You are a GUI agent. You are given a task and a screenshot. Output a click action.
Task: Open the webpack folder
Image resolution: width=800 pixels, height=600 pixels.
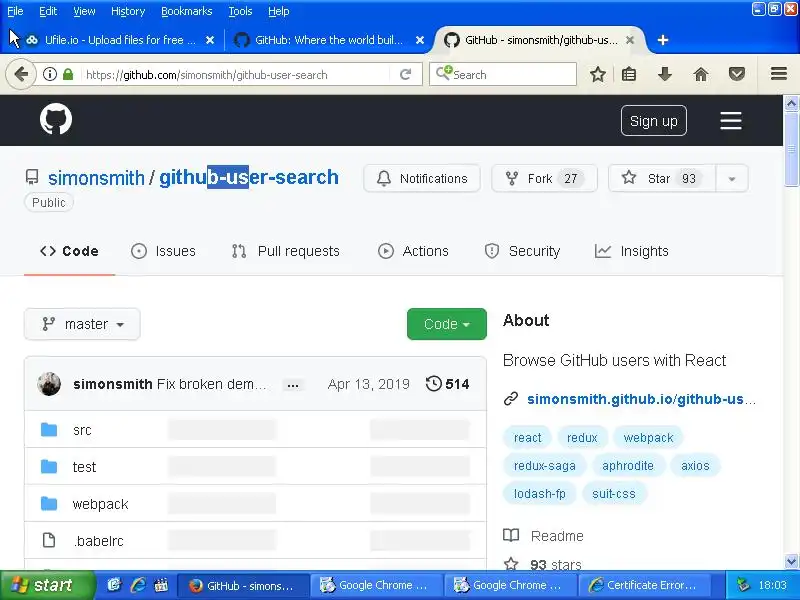101,504
